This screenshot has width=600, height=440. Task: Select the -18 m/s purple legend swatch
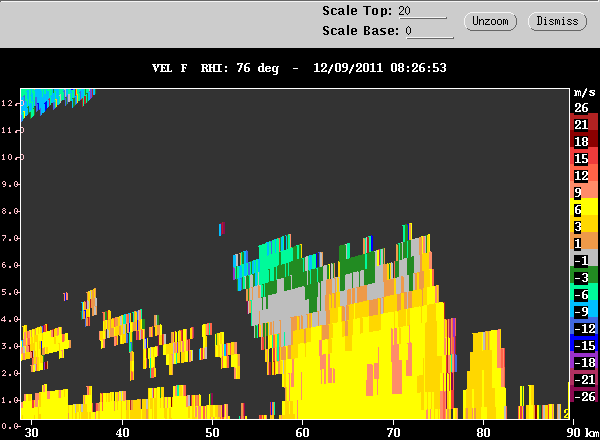584,360
